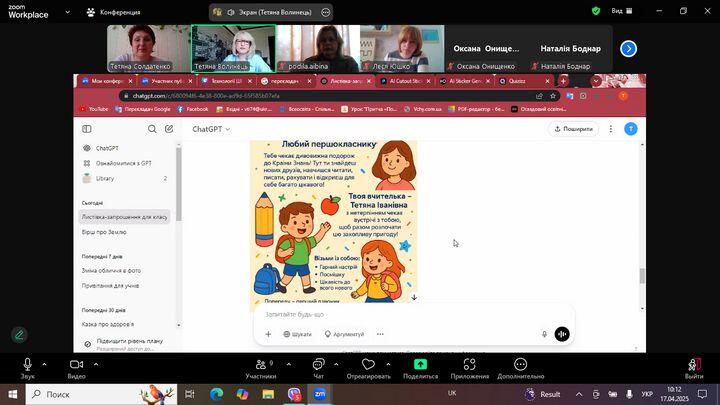Open the Перекладач Google bookmark
Image resolution: width=720 pixels, height=405 pixels.
(x=143, y=109)
